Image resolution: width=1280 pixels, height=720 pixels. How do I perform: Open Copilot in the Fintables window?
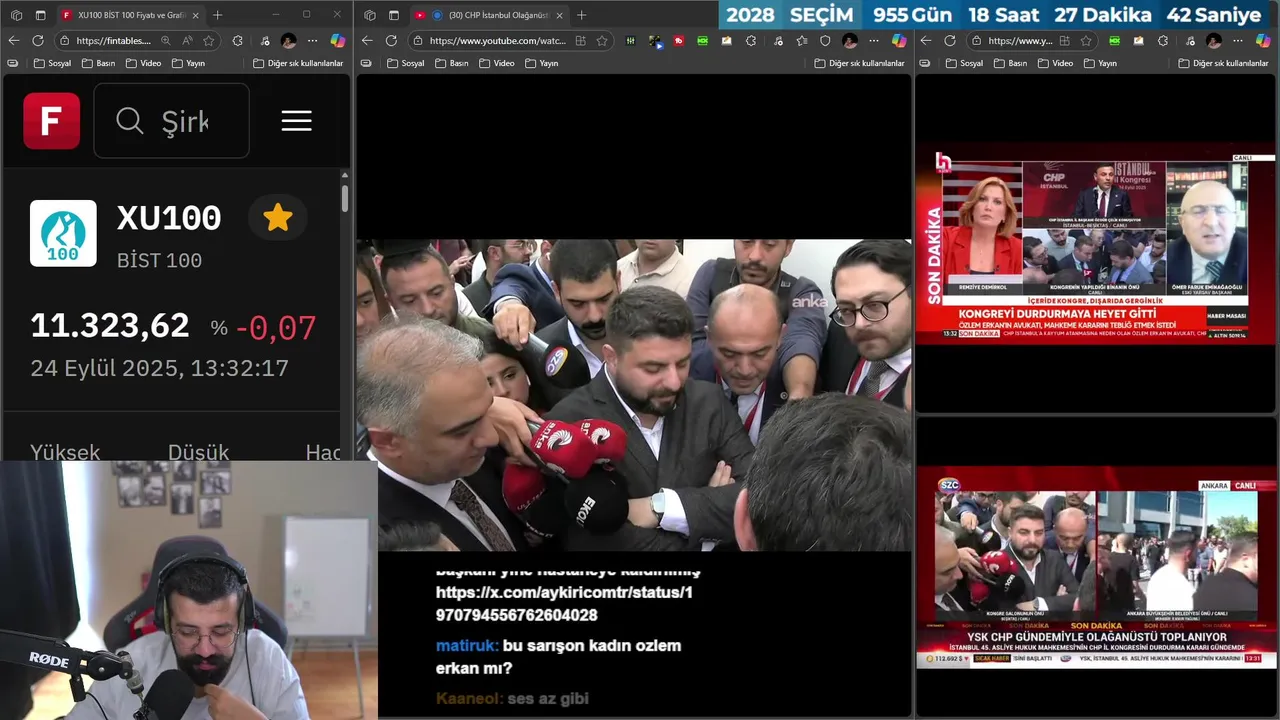[x=337, y=41]
